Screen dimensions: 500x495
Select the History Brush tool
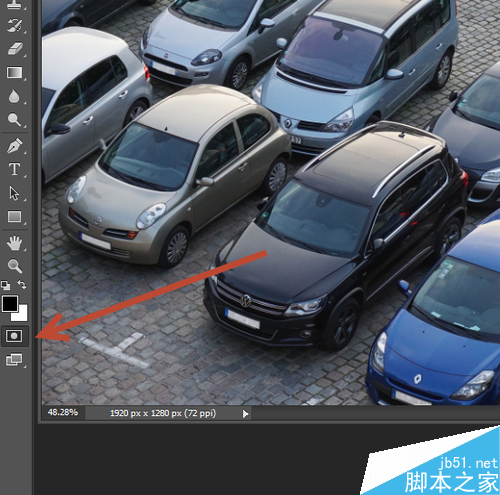[15, 25]
